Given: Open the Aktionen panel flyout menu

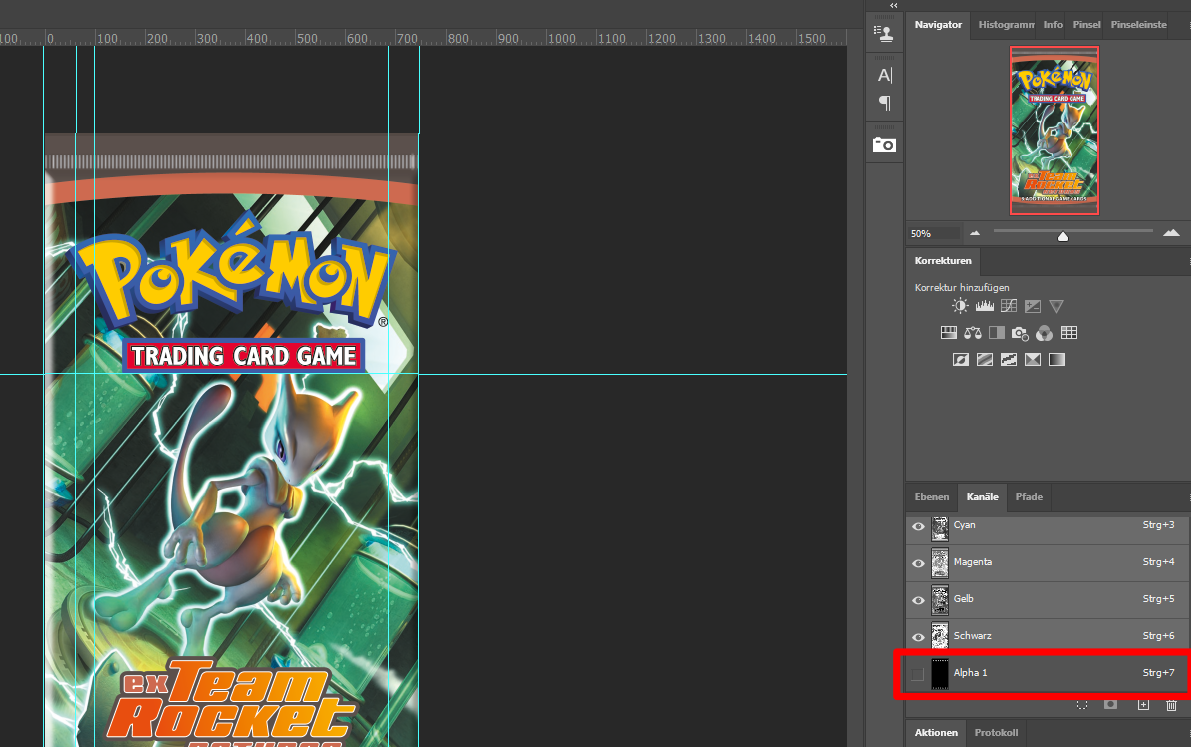Looking at the screenshot, I should [1189, 733].
